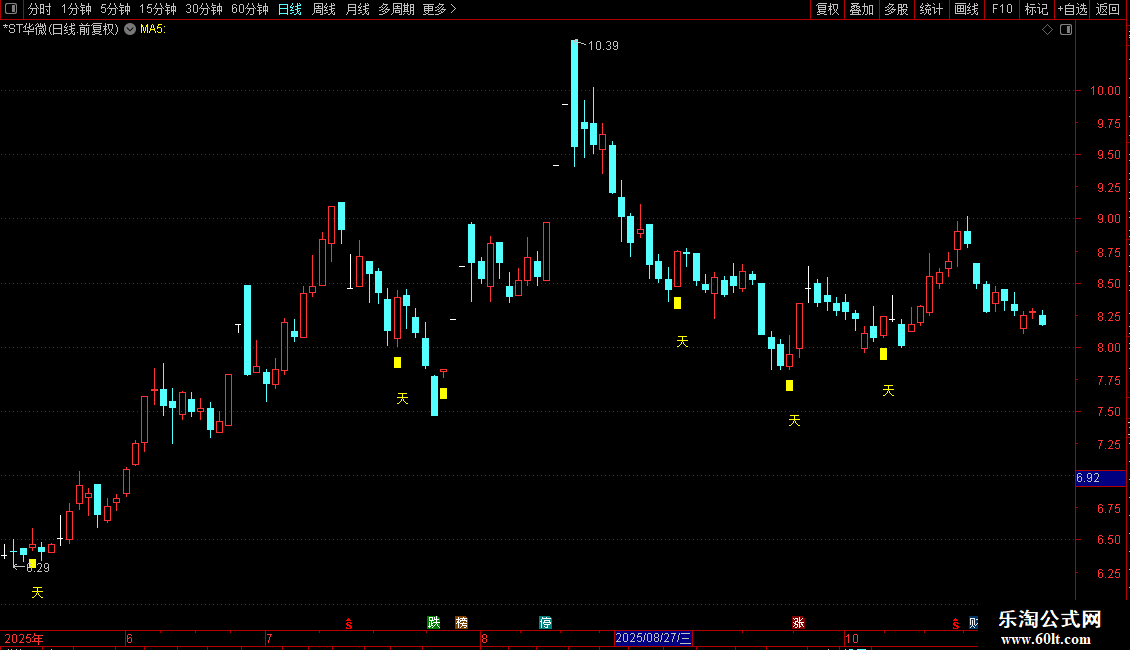
Task: Click the 6.92 cursor price box
Action: (x=1100, y=478)
